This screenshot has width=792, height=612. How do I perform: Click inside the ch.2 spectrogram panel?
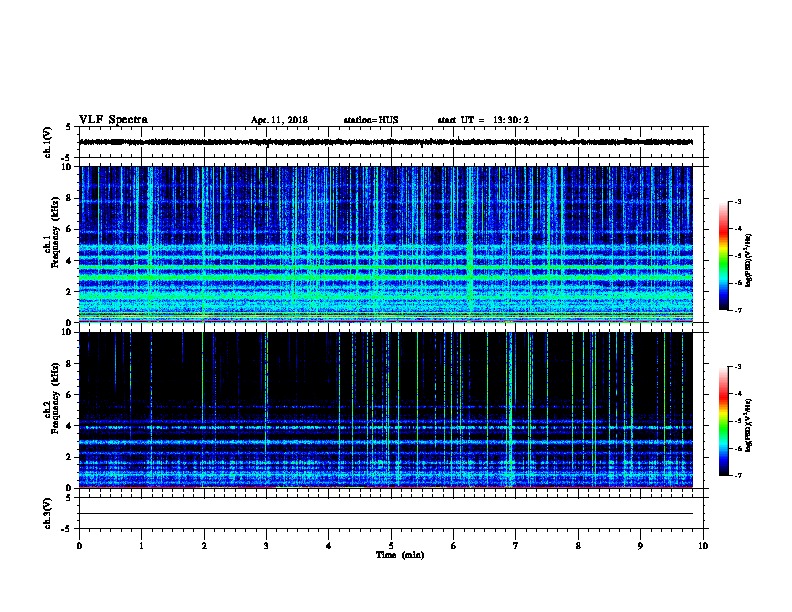[x=386, y=410]
